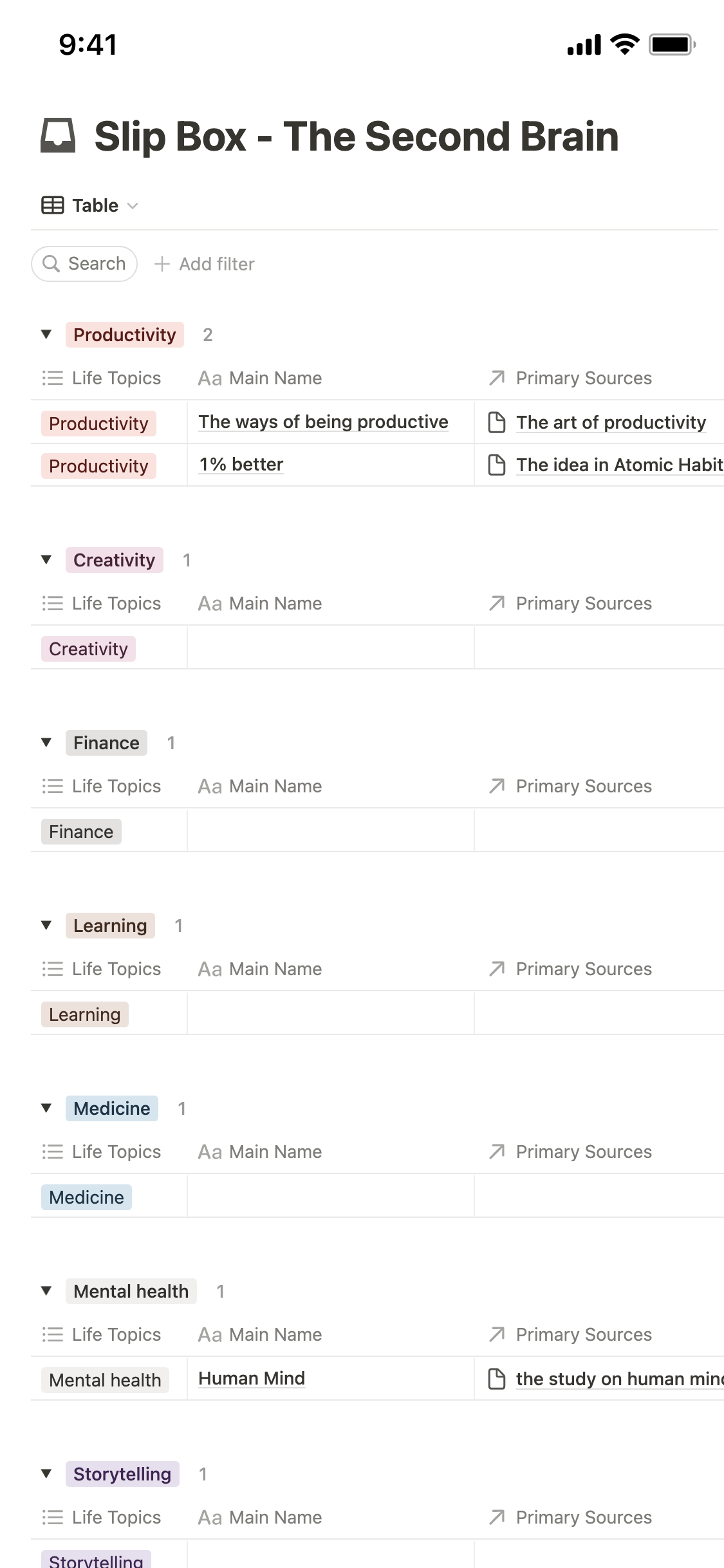Click the Table view grid icon
The image size is (724, 1568).
[x=53, y=205]
